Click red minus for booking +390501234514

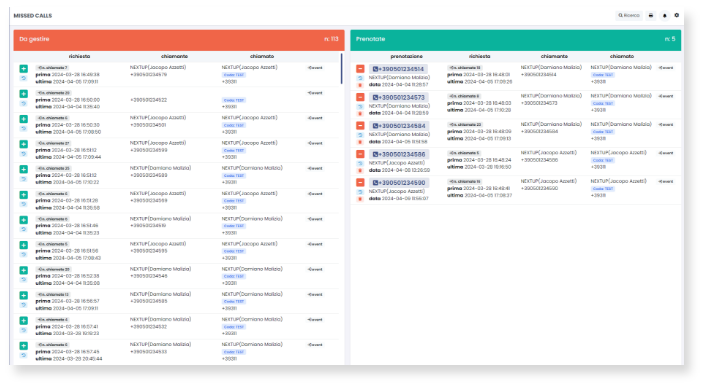click(360, 69)
